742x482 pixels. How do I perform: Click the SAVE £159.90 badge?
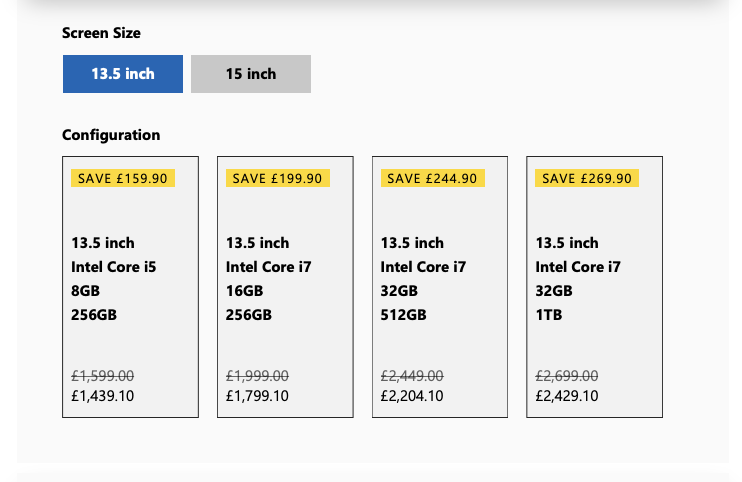(x=123, y=178)
